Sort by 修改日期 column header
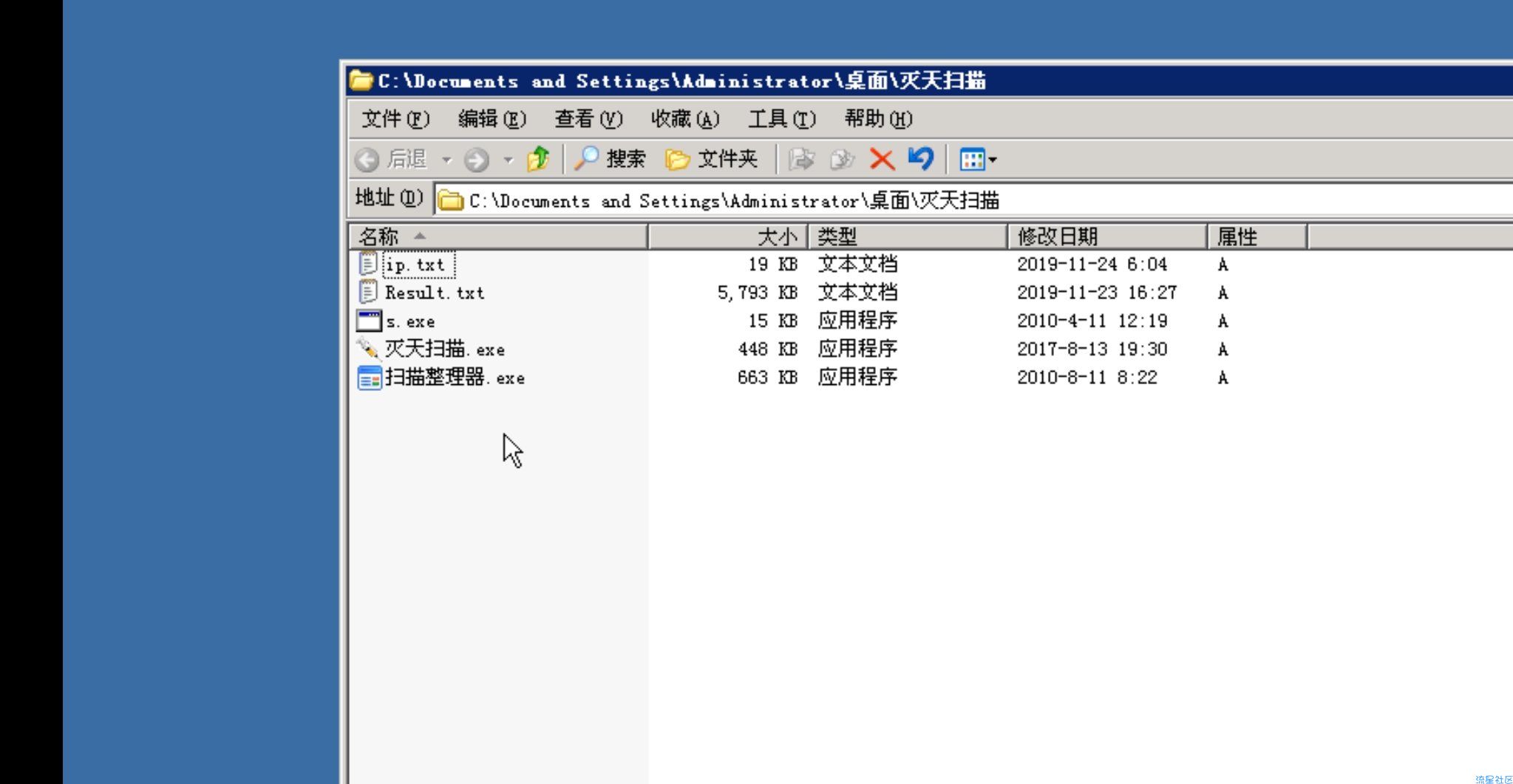The image size is (1513, 784). [x=1107, y=236]
